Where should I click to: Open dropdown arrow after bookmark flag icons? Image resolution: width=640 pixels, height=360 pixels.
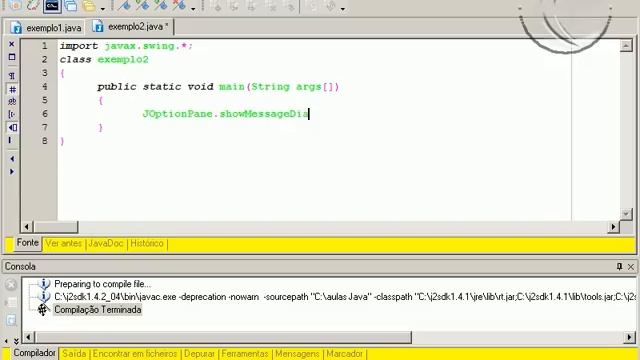tap(193, 8)
